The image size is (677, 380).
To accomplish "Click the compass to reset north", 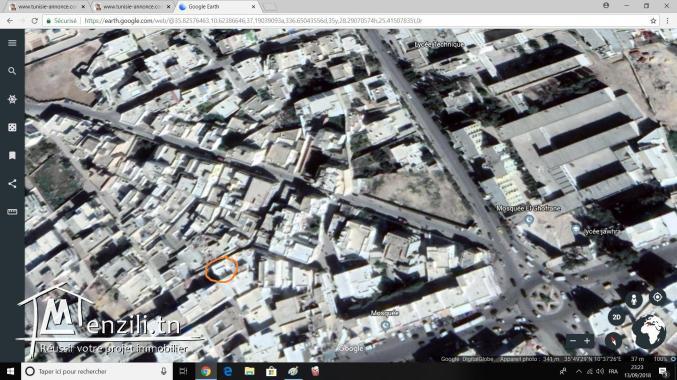I will [613, 341].
